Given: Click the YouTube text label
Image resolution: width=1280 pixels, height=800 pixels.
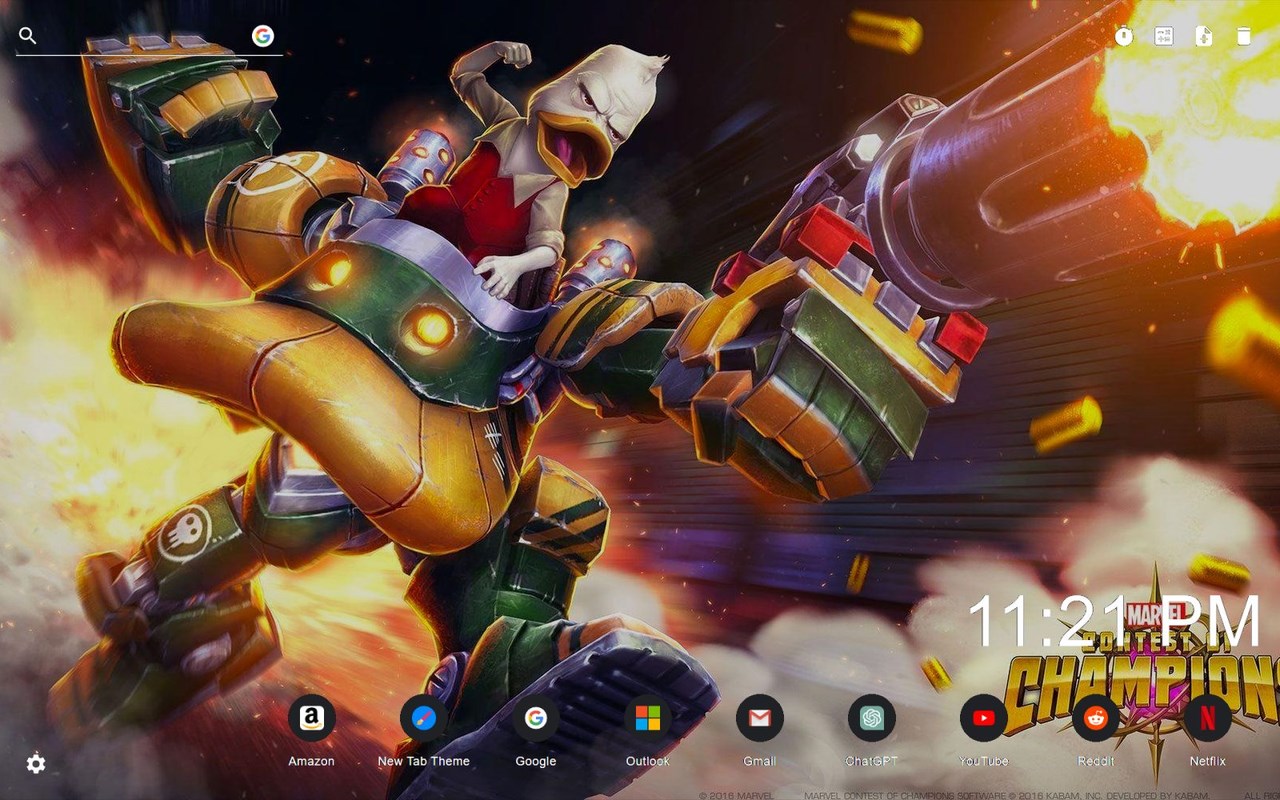Looking at the screenshot, I should pyautogui.click(x=984, y=761).
